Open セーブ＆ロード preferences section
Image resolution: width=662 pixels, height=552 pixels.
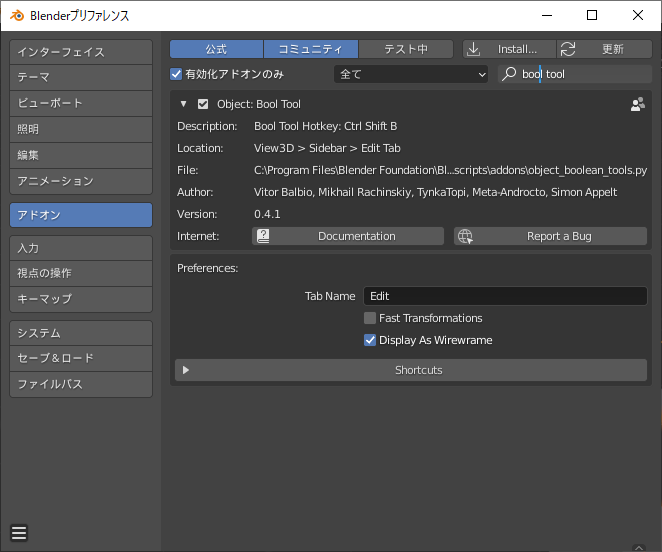81,358
